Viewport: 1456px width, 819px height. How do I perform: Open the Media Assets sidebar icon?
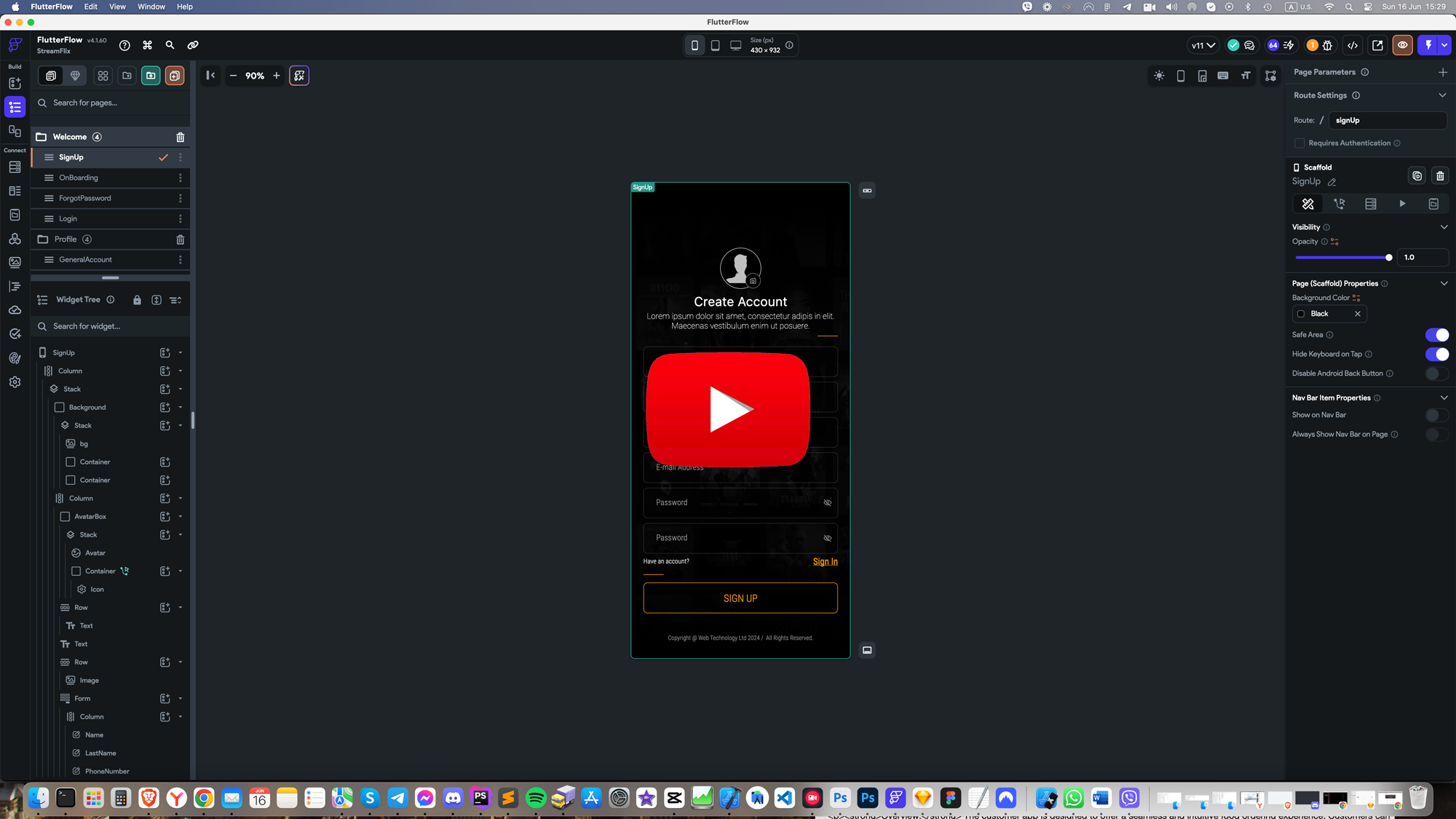coord(15,262)
